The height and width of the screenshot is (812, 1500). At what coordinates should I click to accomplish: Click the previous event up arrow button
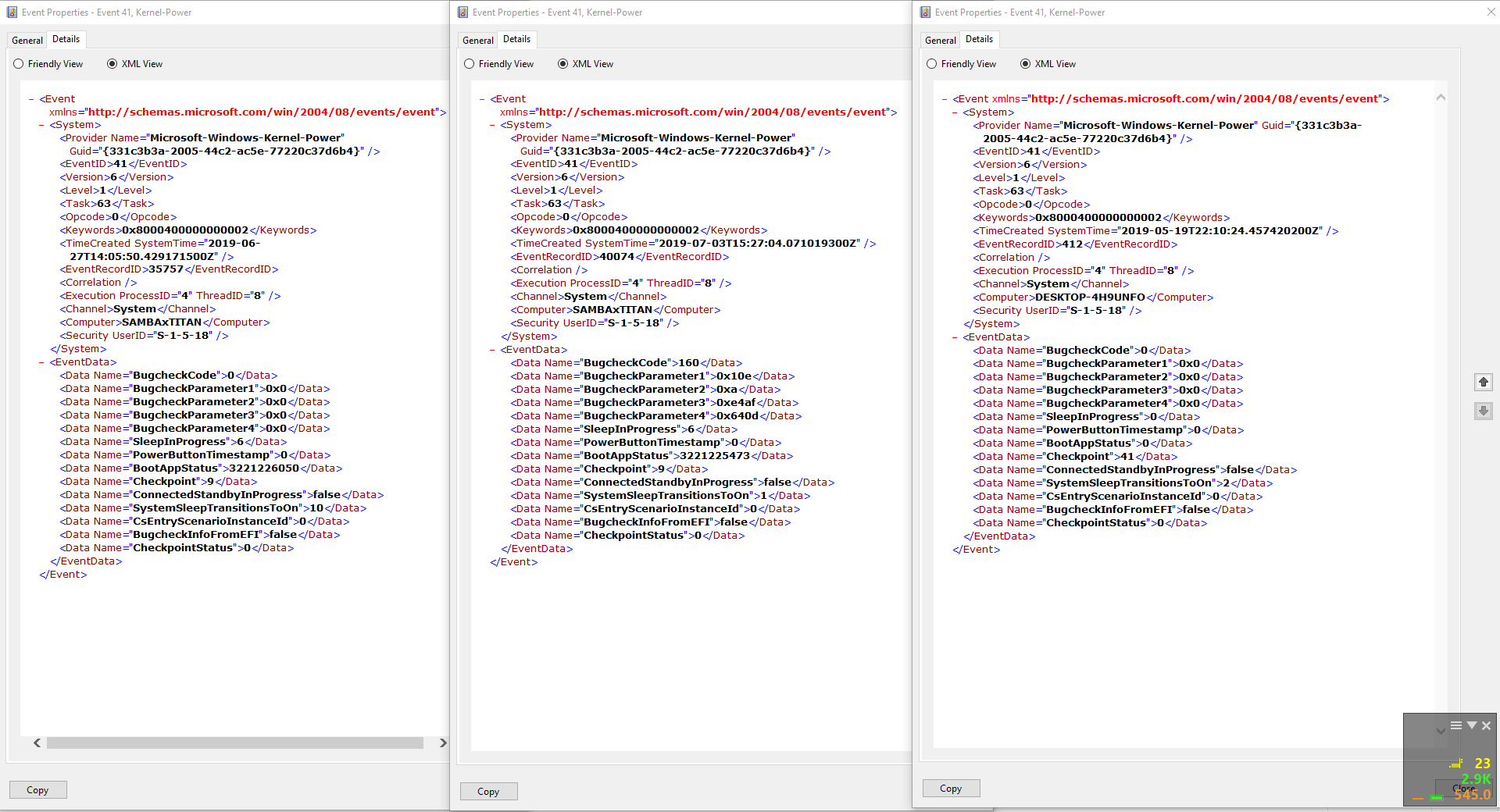point(1483,382)
